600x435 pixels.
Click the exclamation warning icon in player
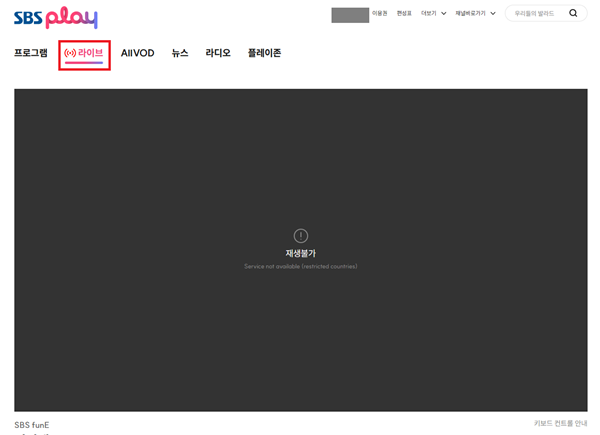(300, 236)
